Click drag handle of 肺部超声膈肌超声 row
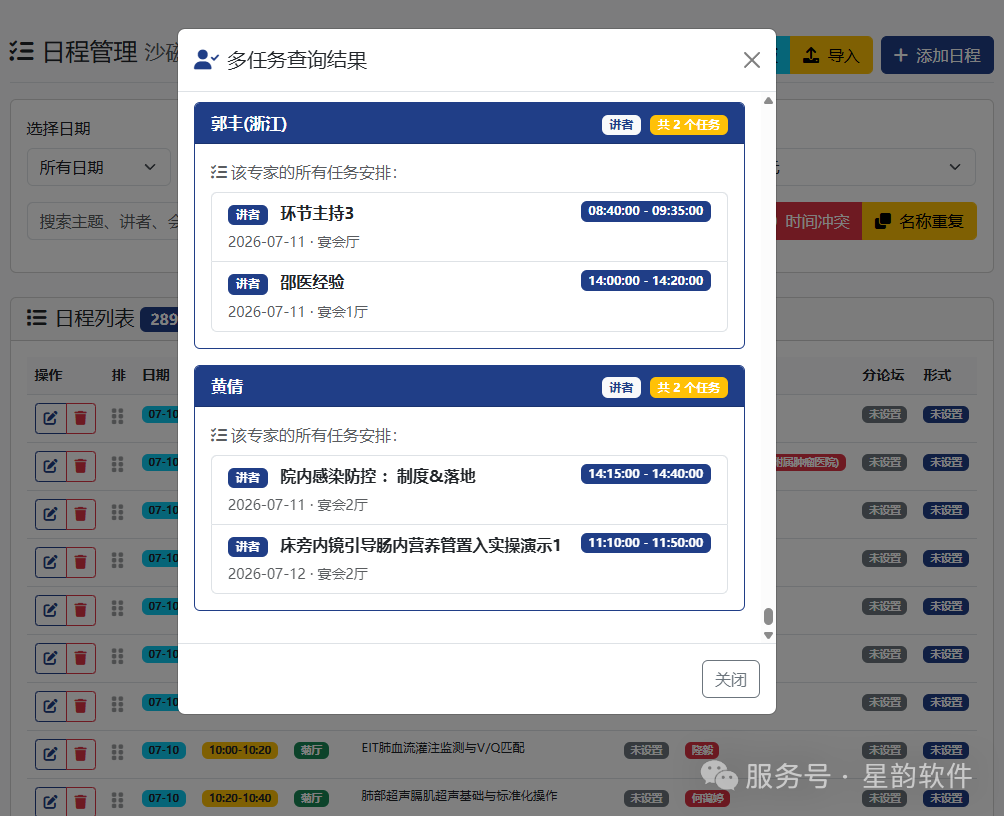 (x=117, y=800)
